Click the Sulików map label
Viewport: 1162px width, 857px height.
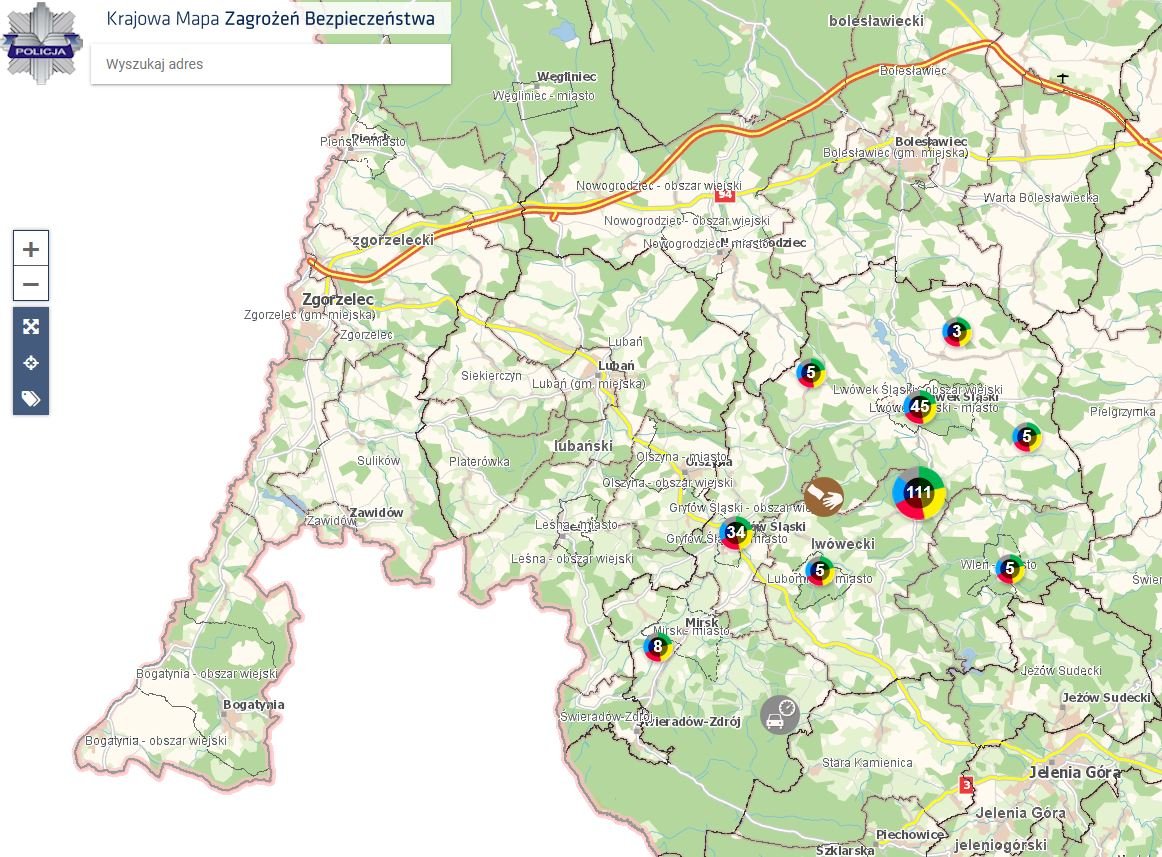coord(378,460)
